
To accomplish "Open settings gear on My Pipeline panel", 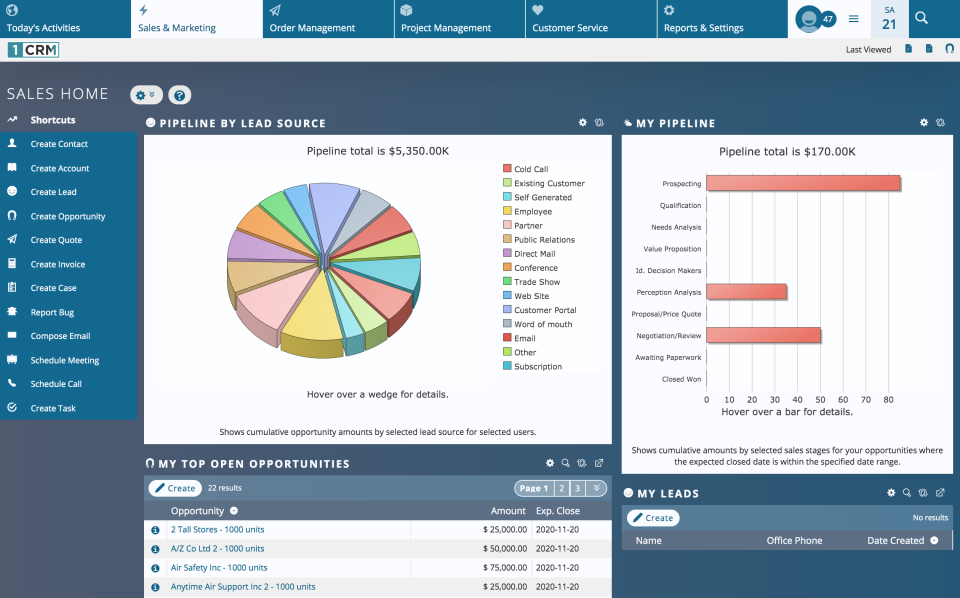I will click(x=923, y=122).
